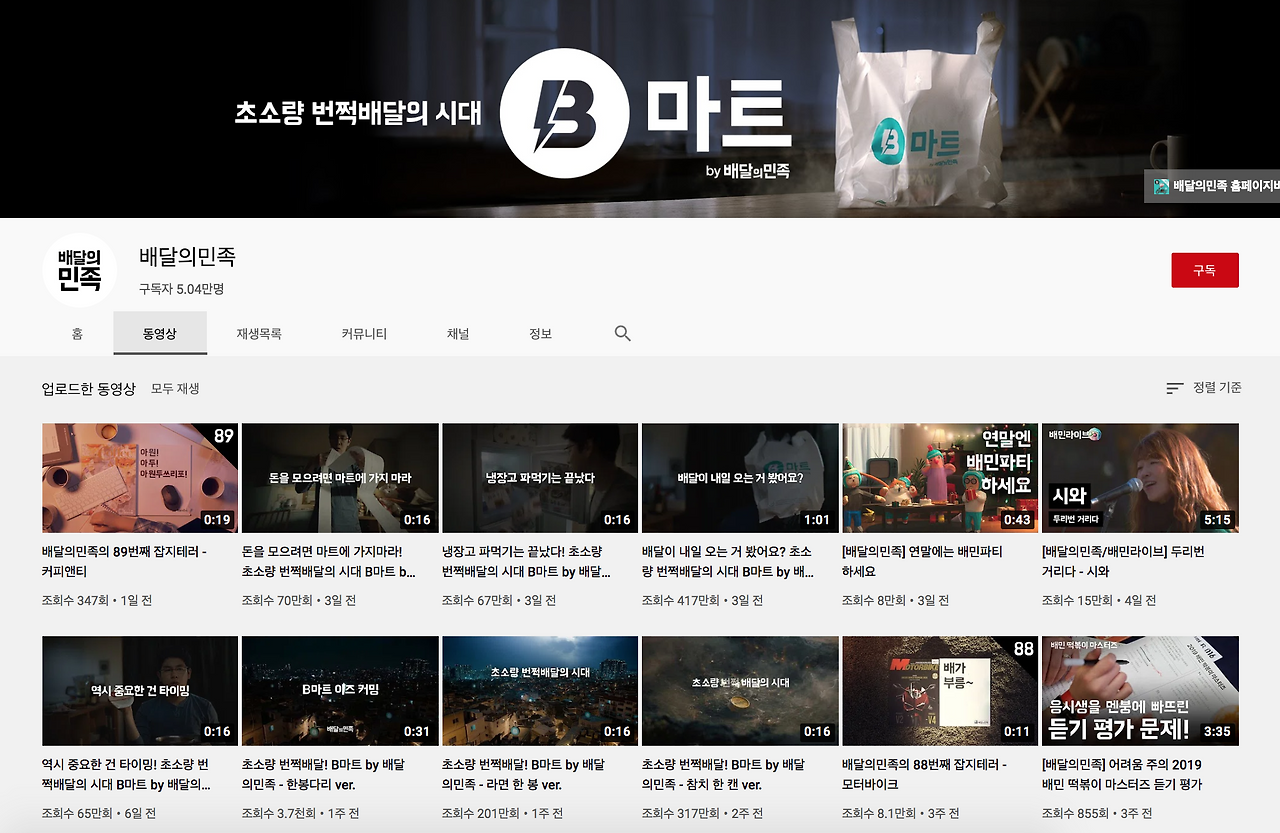Subscribe by clicking the red 구독 button
Screen dimensions: 1280x833
(x=1205, y=270)
